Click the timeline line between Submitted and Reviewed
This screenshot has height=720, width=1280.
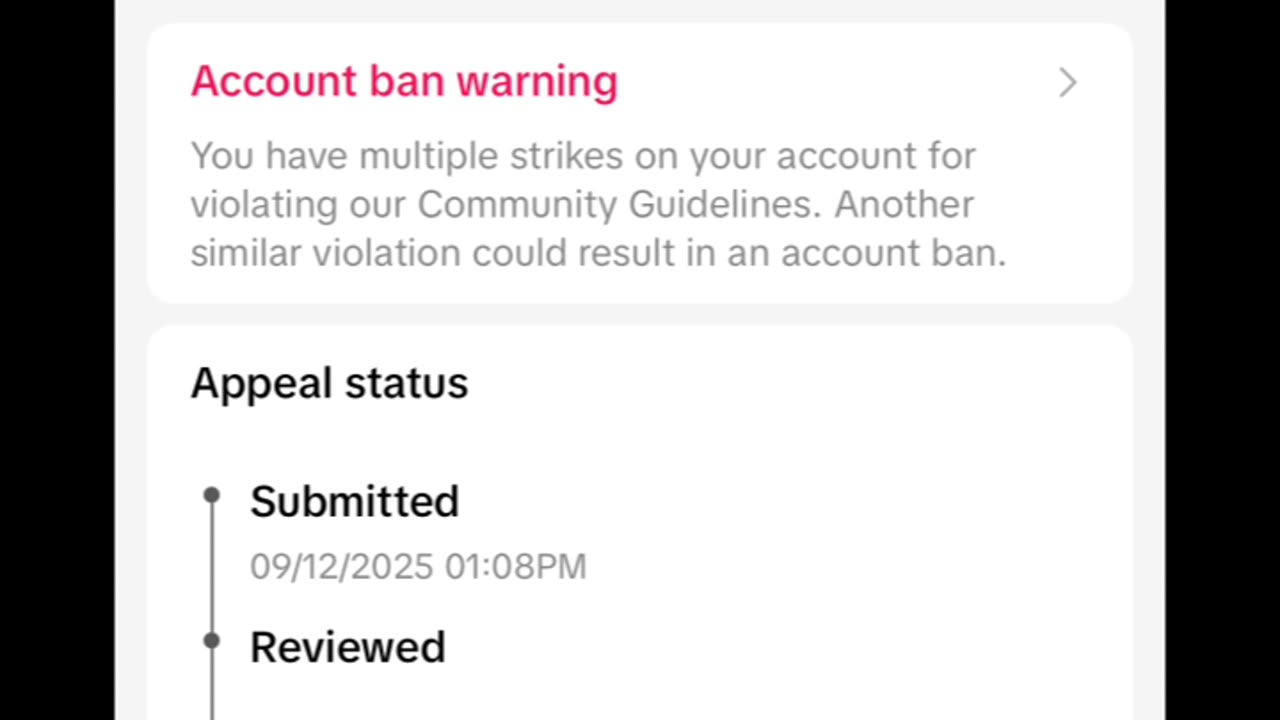point(211,567)
